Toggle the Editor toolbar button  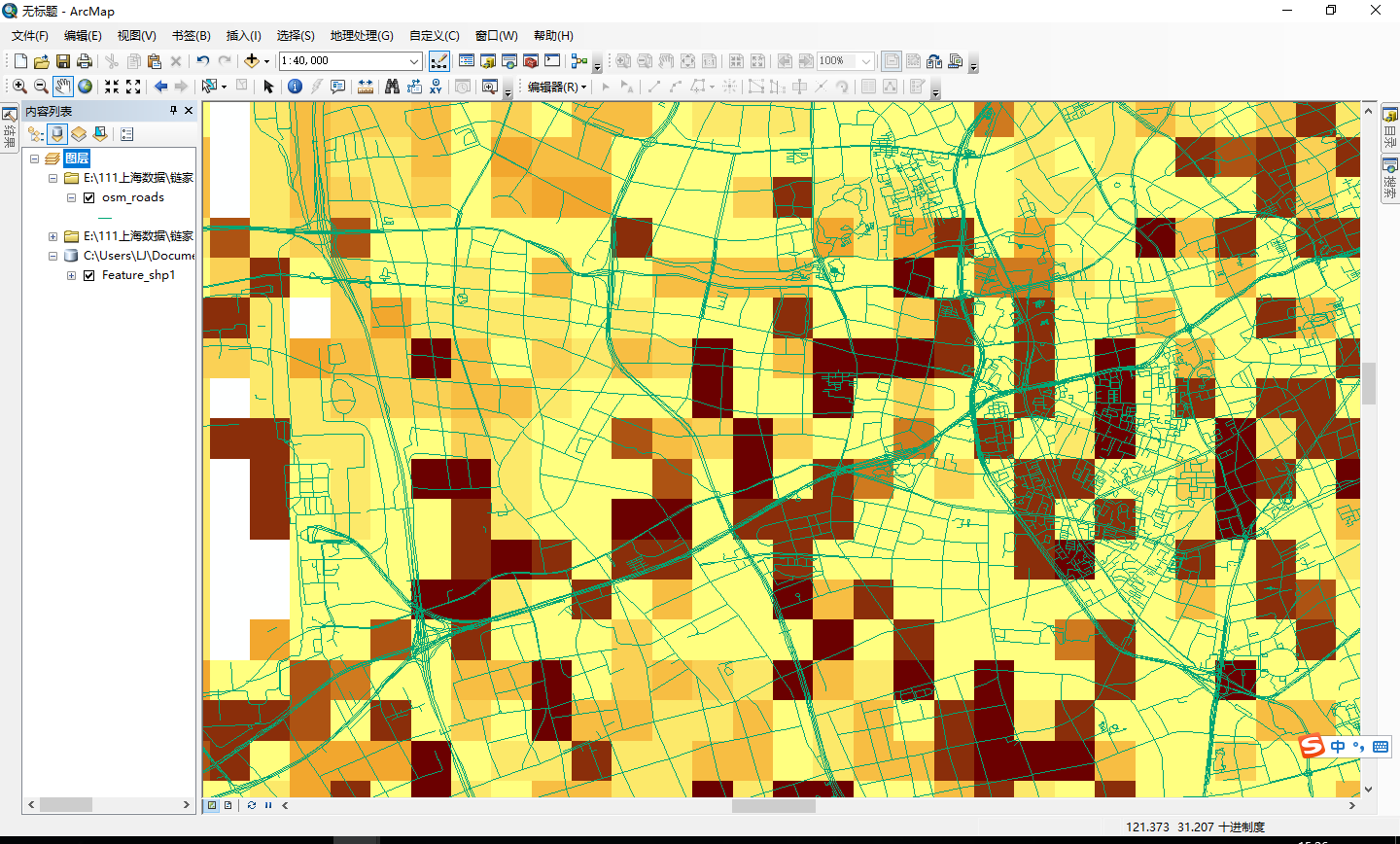coord(439,61)
